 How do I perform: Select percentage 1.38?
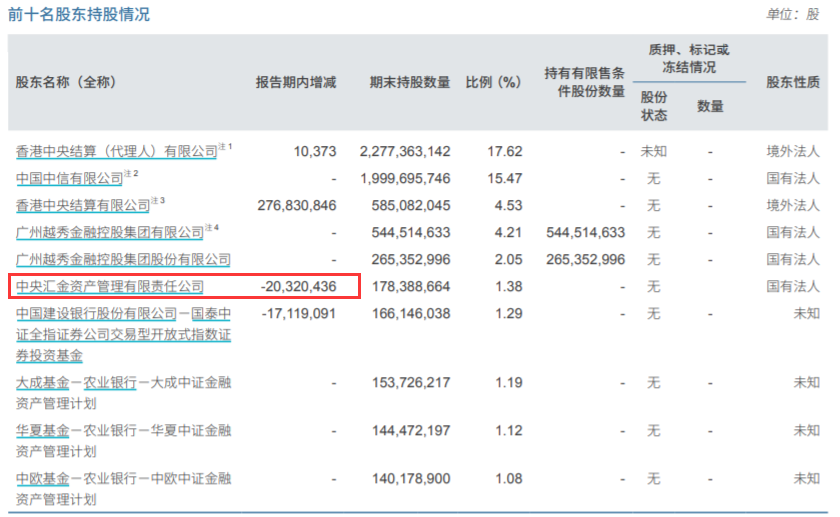tap(508, 287)
